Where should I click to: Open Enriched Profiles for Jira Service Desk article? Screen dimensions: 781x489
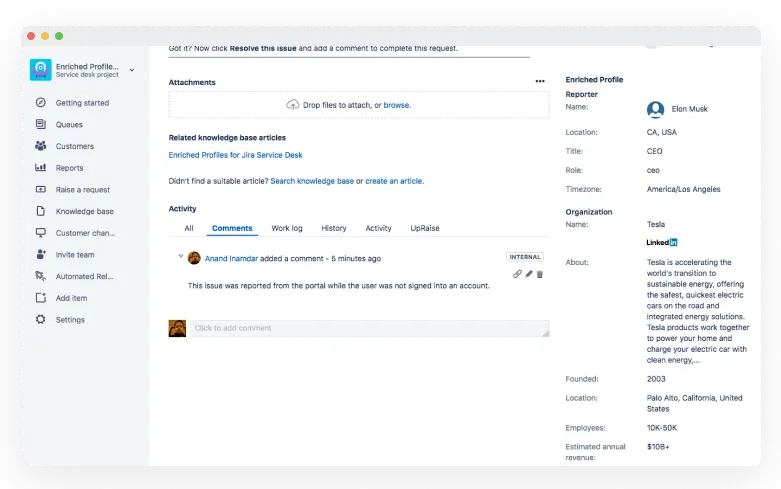coord(235,156)
